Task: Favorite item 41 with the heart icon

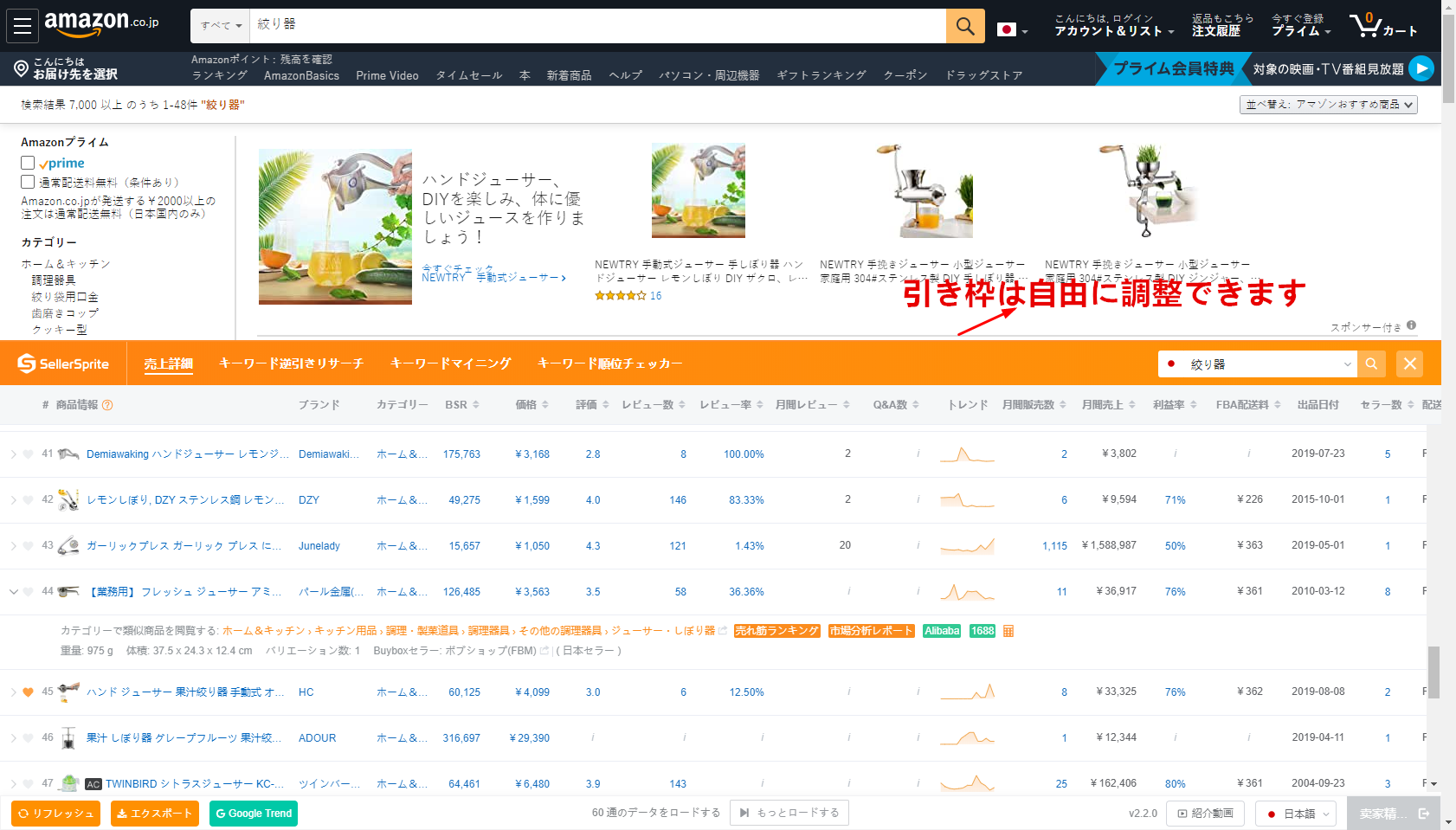Action: click(28, 454)
